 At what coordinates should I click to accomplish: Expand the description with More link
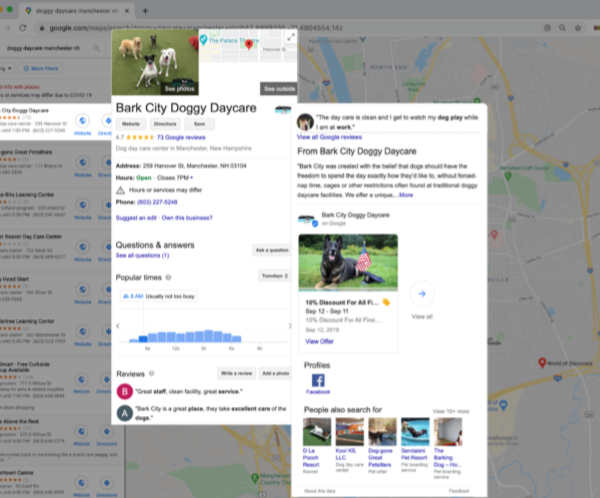(x=405, y=195)
